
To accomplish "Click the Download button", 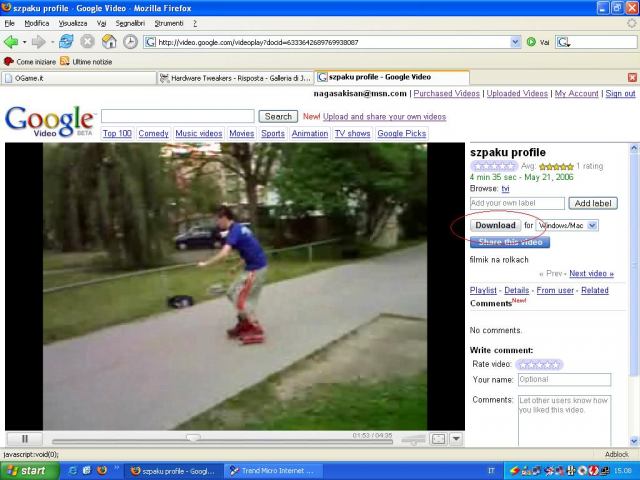I will click(x=495, y=225).
